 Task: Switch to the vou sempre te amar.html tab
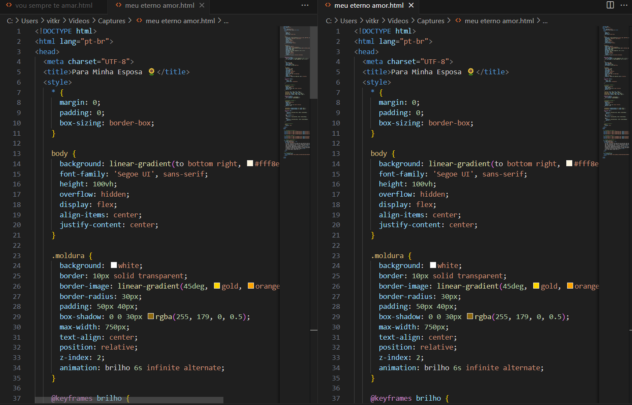coord(49,6)
